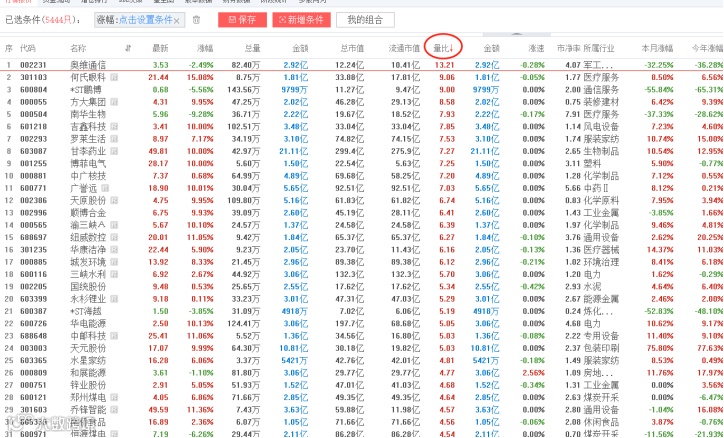Click the margin badge beside 甘李药业

click(114, 151)
